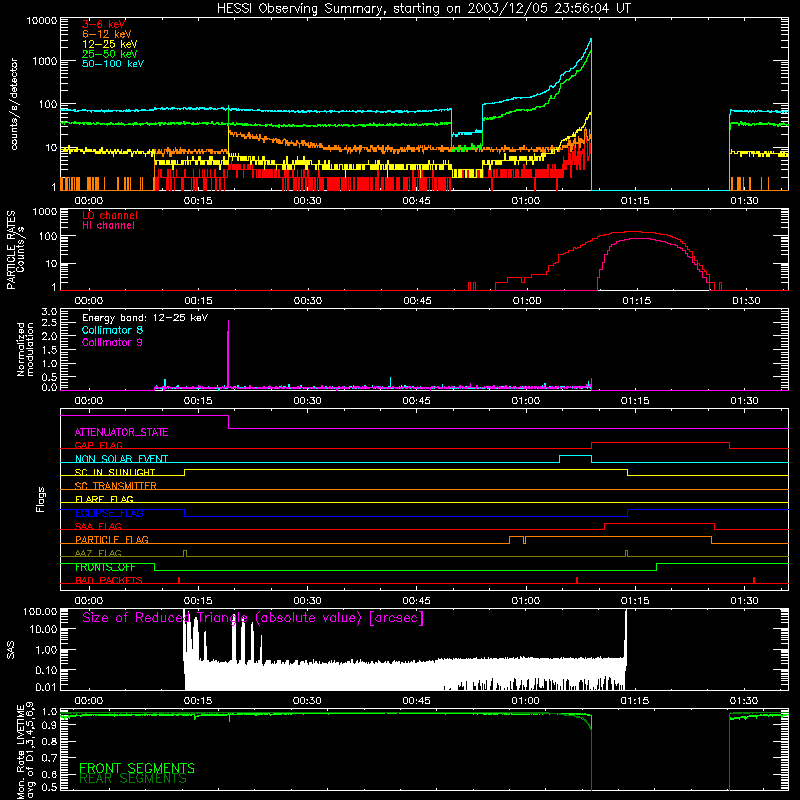Click the HESSI Observing Summary plot title

(424, 8)
